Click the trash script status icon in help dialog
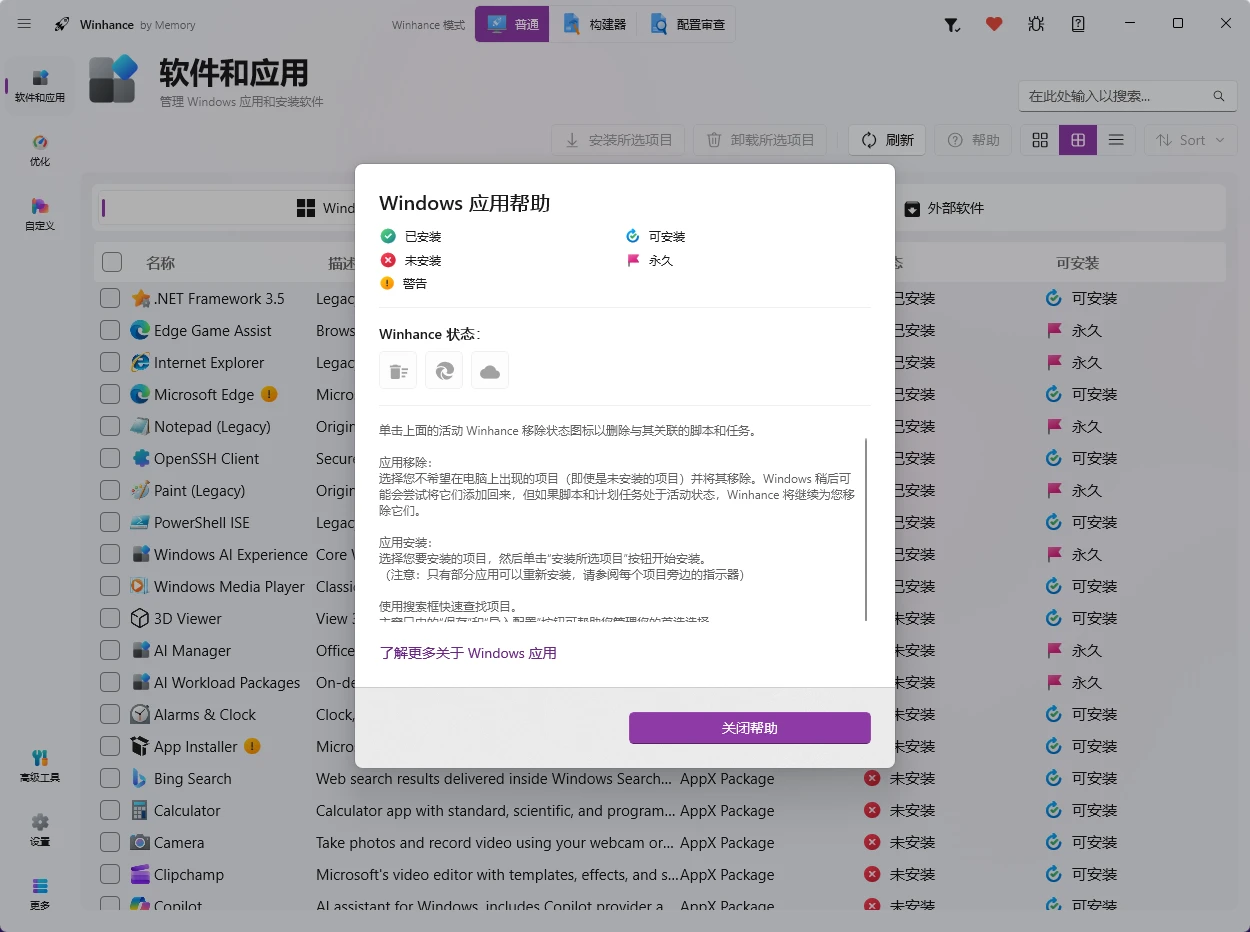This screenshot has width=1250, height=932. [x=398, y=371]
